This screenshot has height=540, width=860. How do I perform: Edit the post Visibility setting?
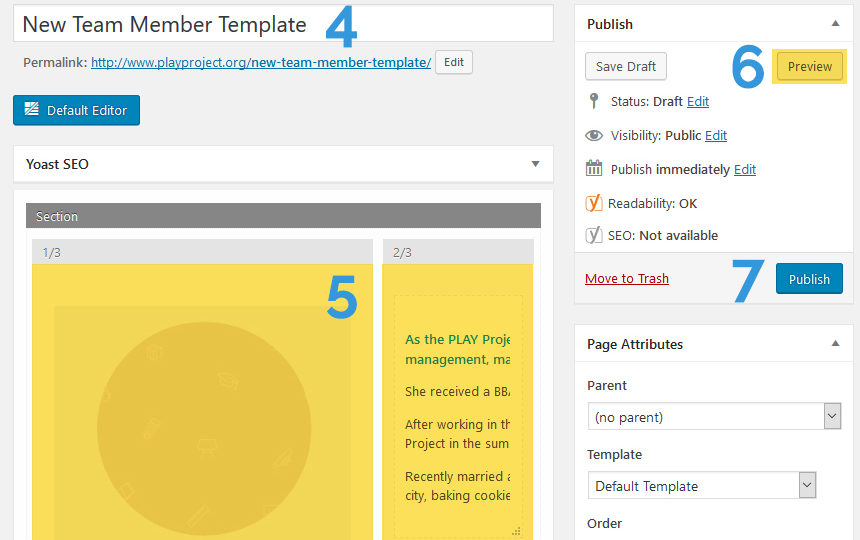click(716, 135)
